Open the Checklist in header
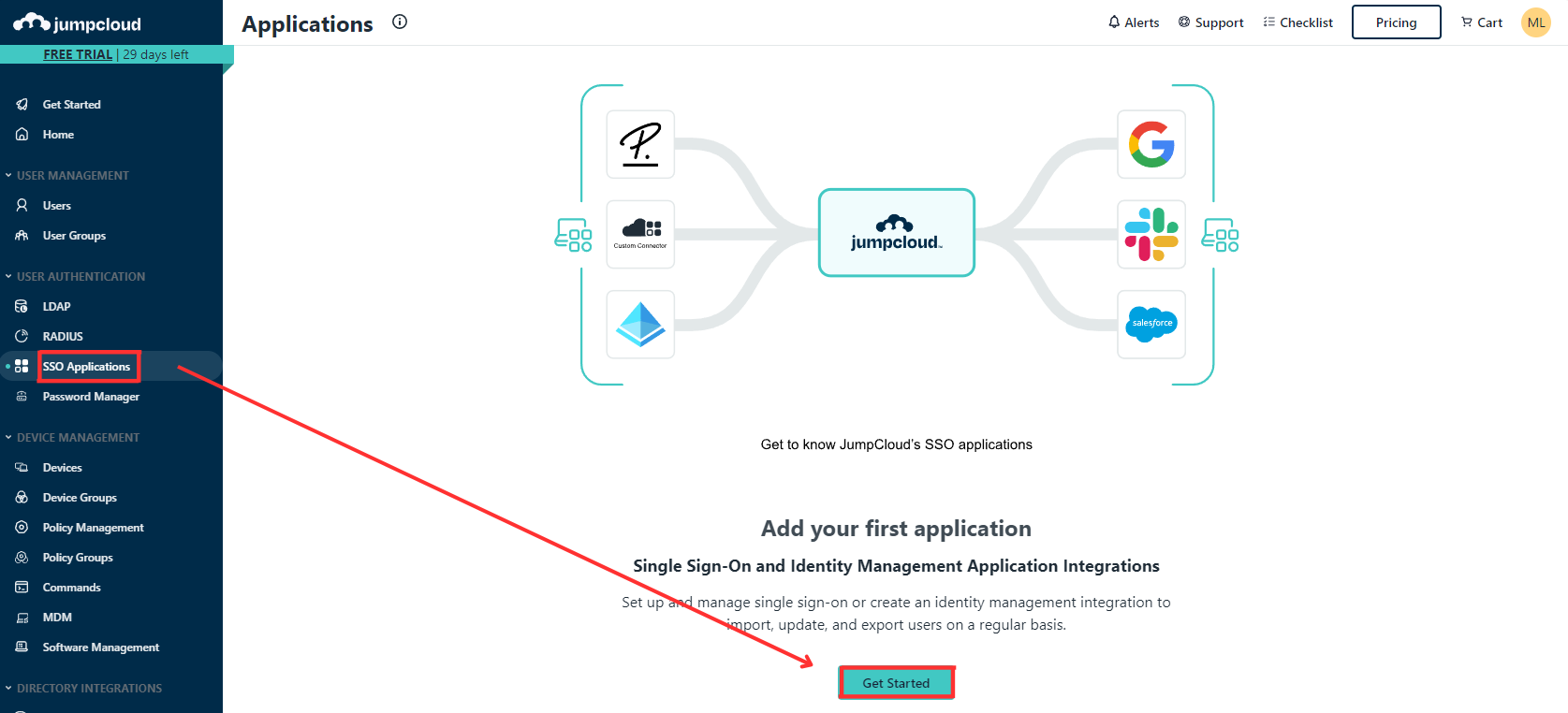 (1297, 22)
